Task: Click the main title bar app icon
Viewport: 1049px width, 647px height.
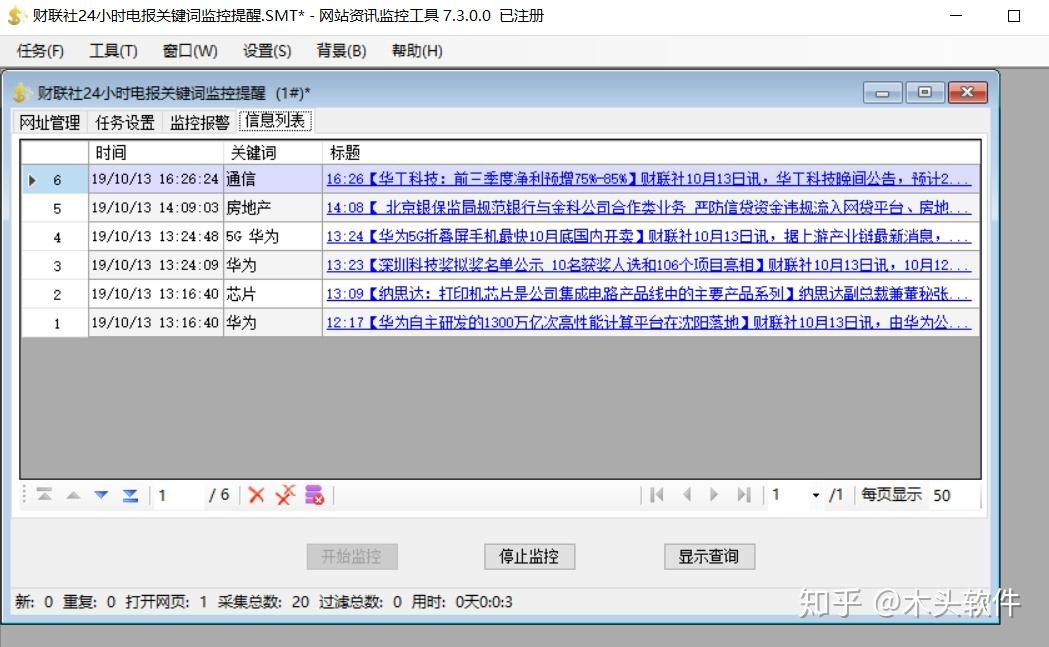Action: pos(16,15)
